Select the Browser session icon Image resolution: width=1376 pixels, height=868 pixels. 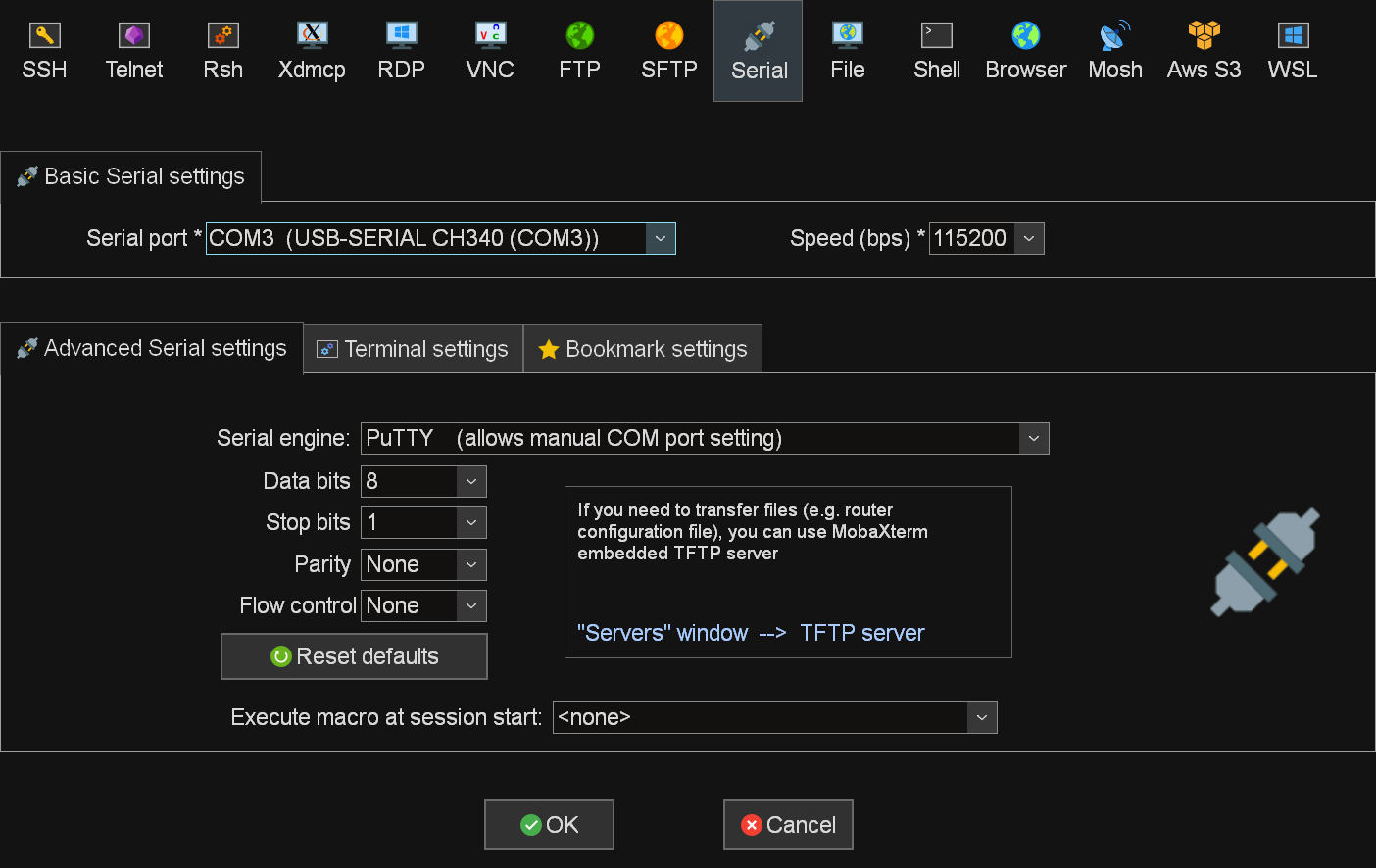[x=1026, y=51]
